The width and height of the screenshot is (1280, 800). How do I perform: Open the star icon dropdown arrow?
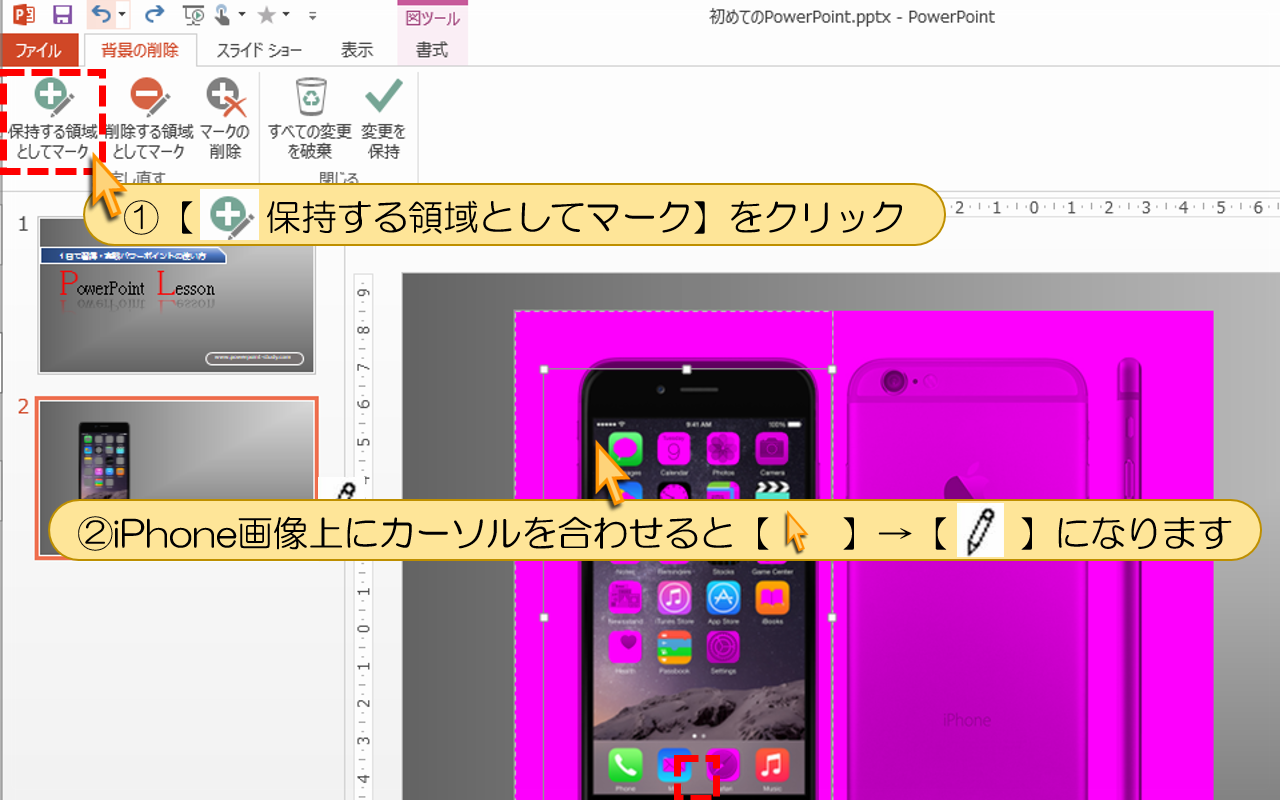[286, 15]
